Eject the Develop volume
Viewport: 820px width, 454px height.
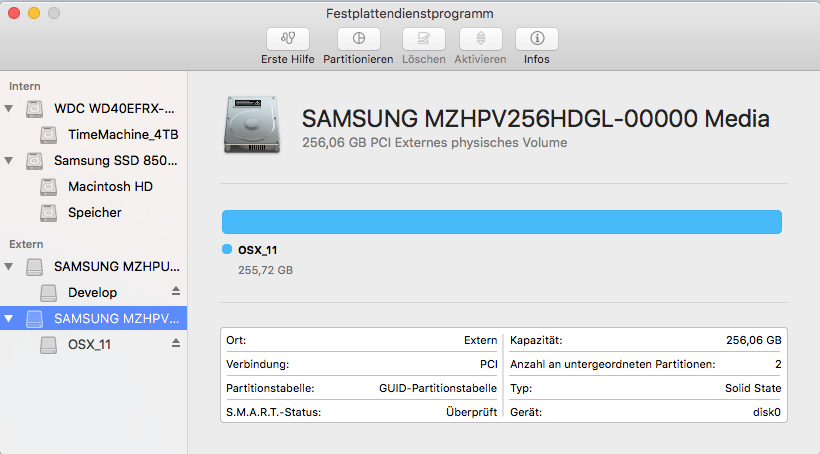click(176, 292)
